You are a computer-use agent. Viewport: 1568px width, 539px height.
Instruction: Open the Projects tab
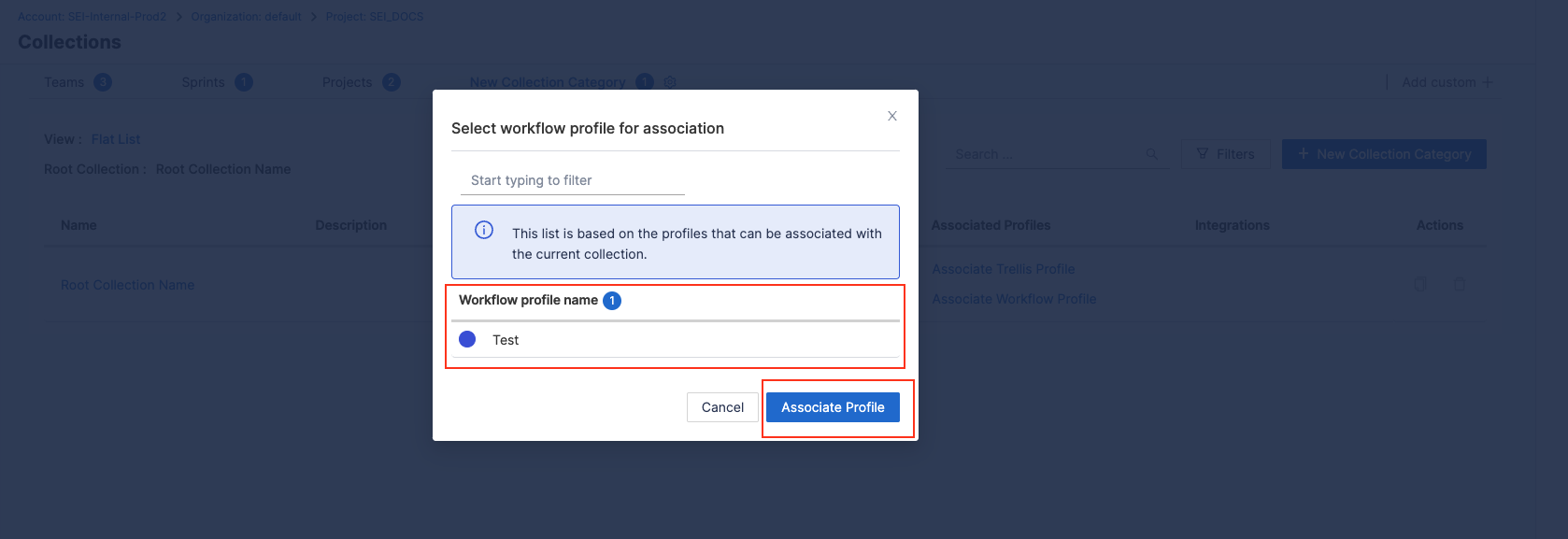(348, 82)
